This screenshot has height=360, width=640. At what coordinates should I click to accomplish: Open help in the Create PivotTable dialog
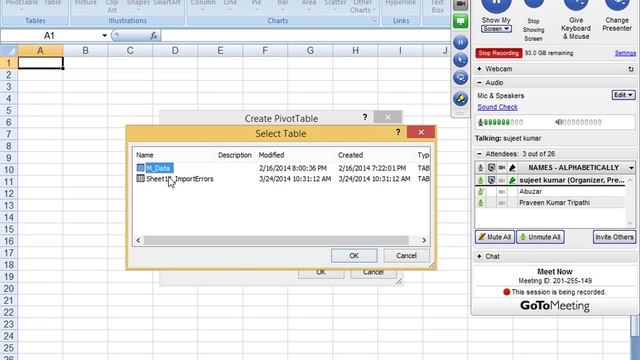[x=365, y=117]
